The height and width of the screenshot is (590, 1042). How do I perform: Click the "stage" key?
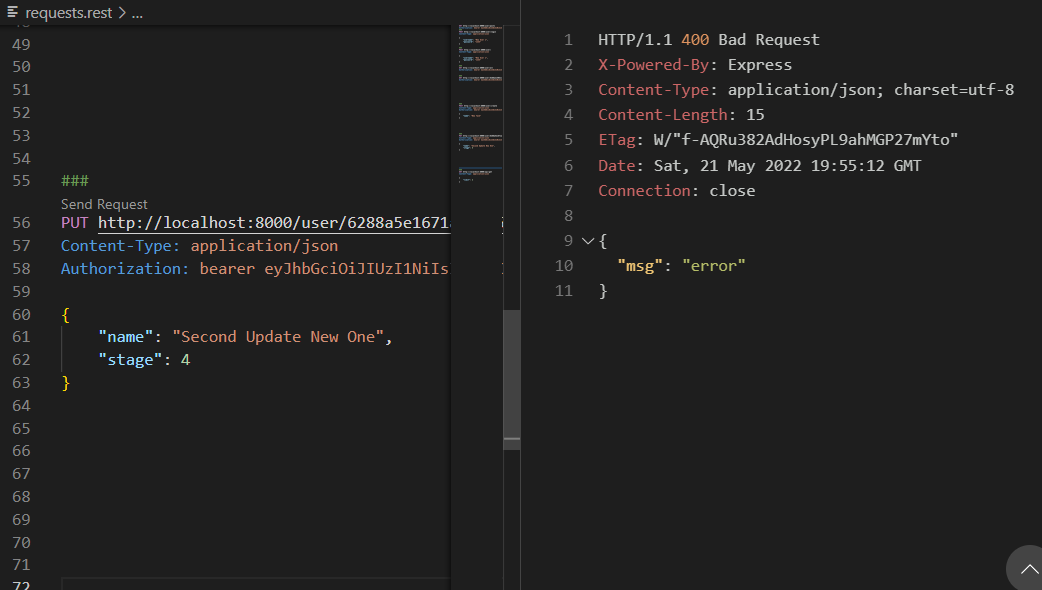coord(130,359)
